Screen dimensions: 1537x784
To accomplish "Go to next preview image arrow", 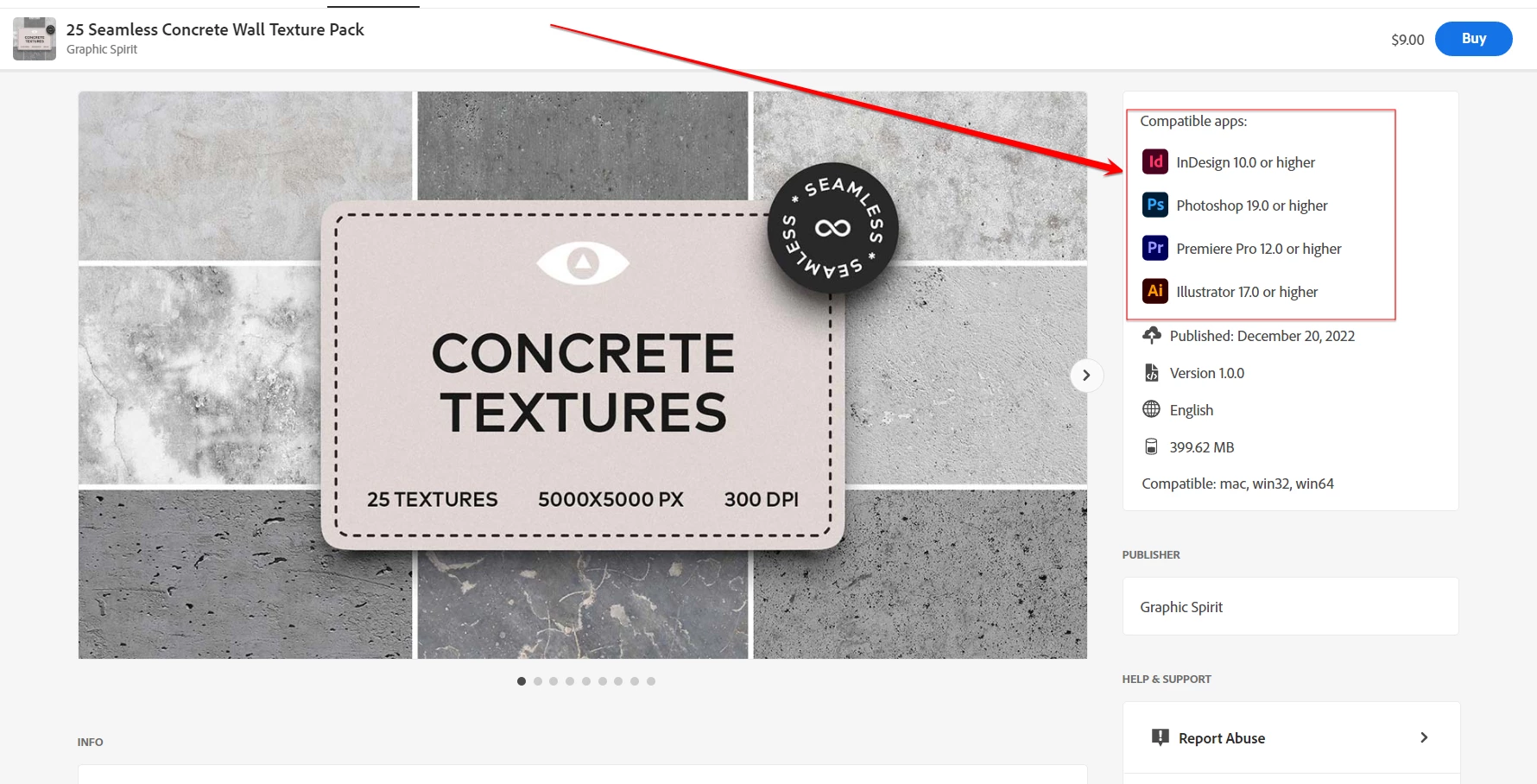I will tap(1086, 376).
